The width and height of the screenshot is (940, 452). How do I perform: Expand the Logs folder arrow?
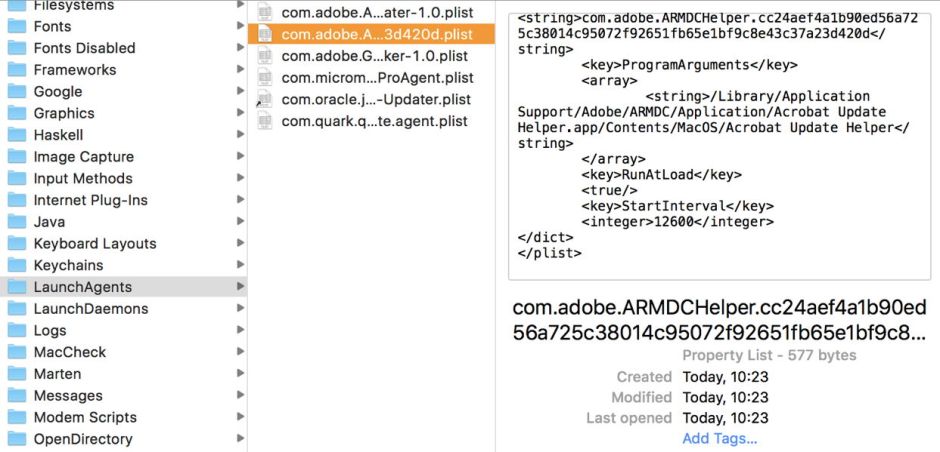tap(240, 330)
